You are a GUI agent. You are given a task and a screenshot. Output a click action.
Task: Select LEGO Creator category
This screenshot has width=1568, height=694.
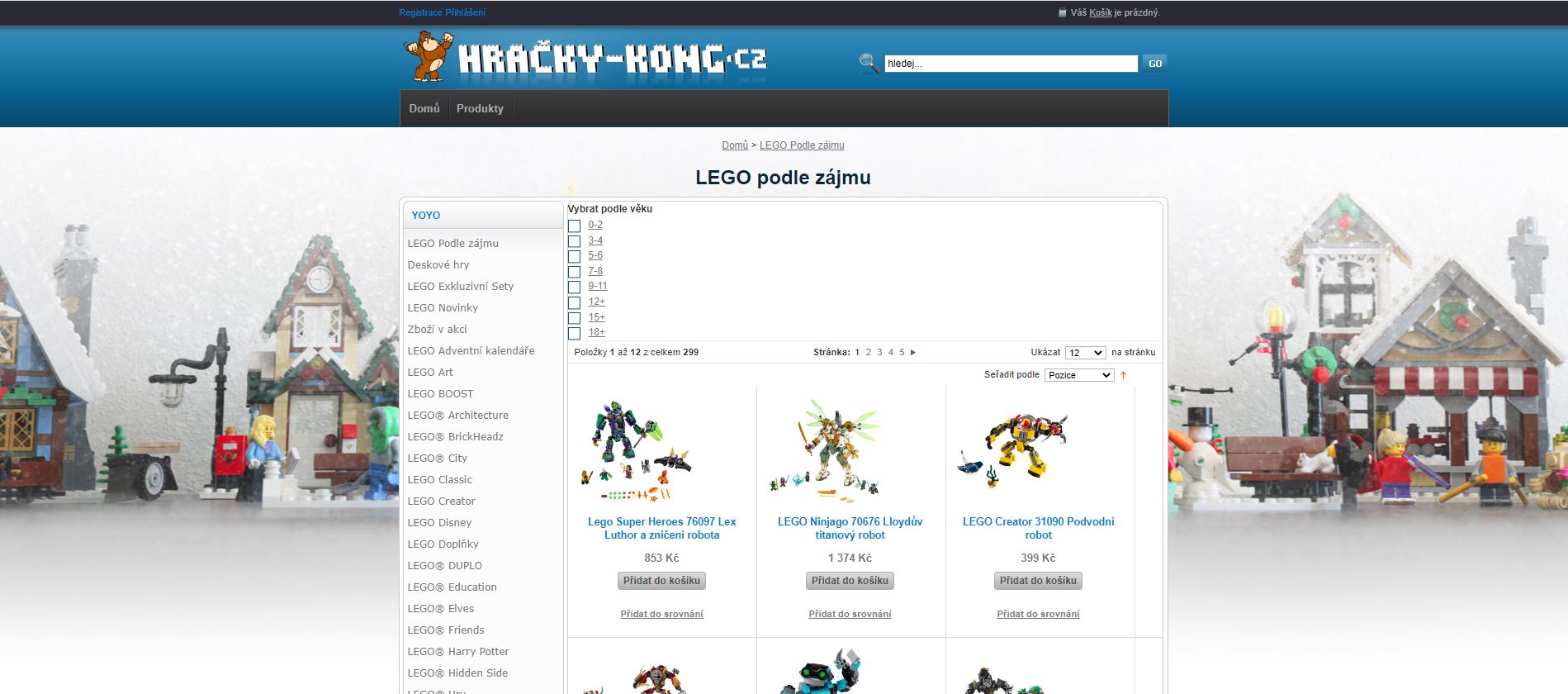(441, 501)
